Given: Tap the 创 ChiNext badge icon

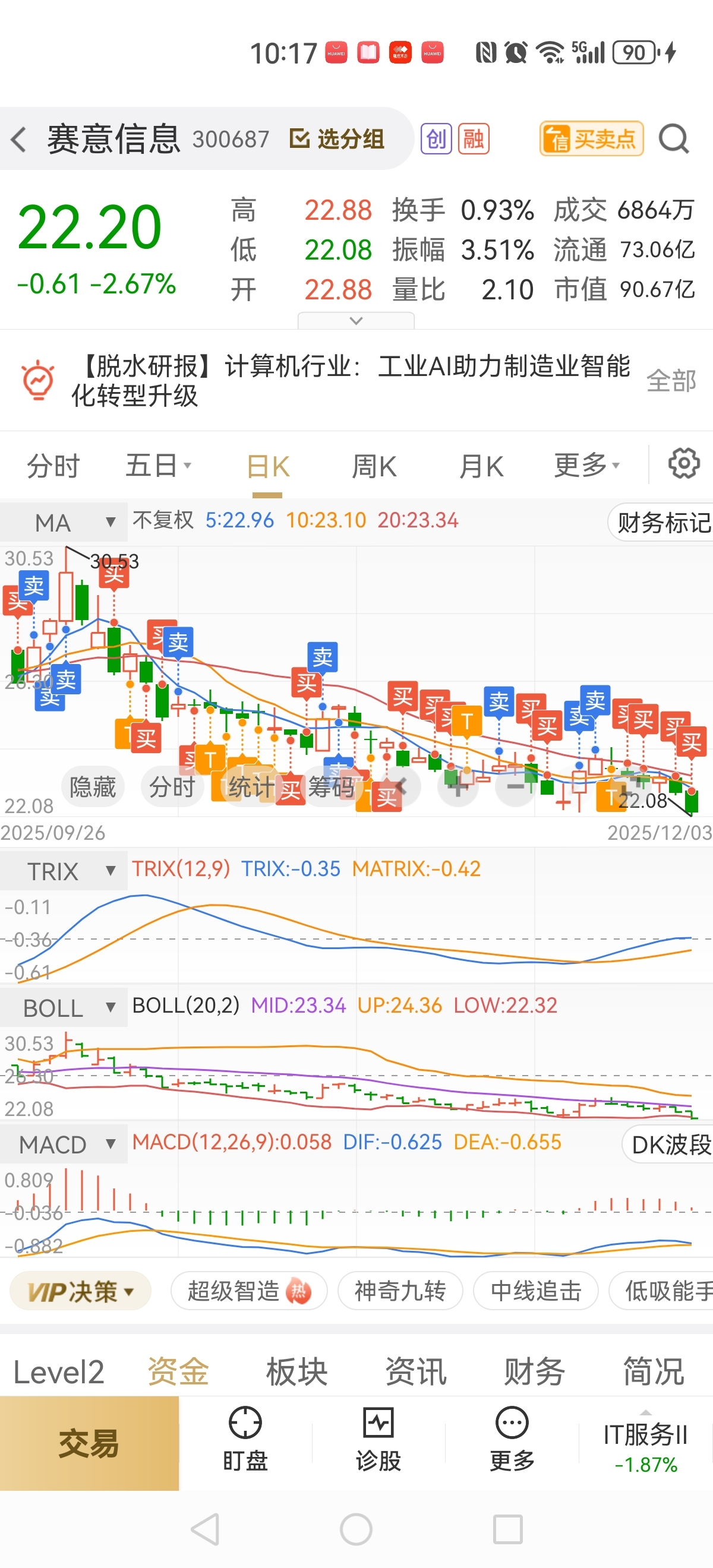Looking at the screenshot, I should [x=436, y=139].
